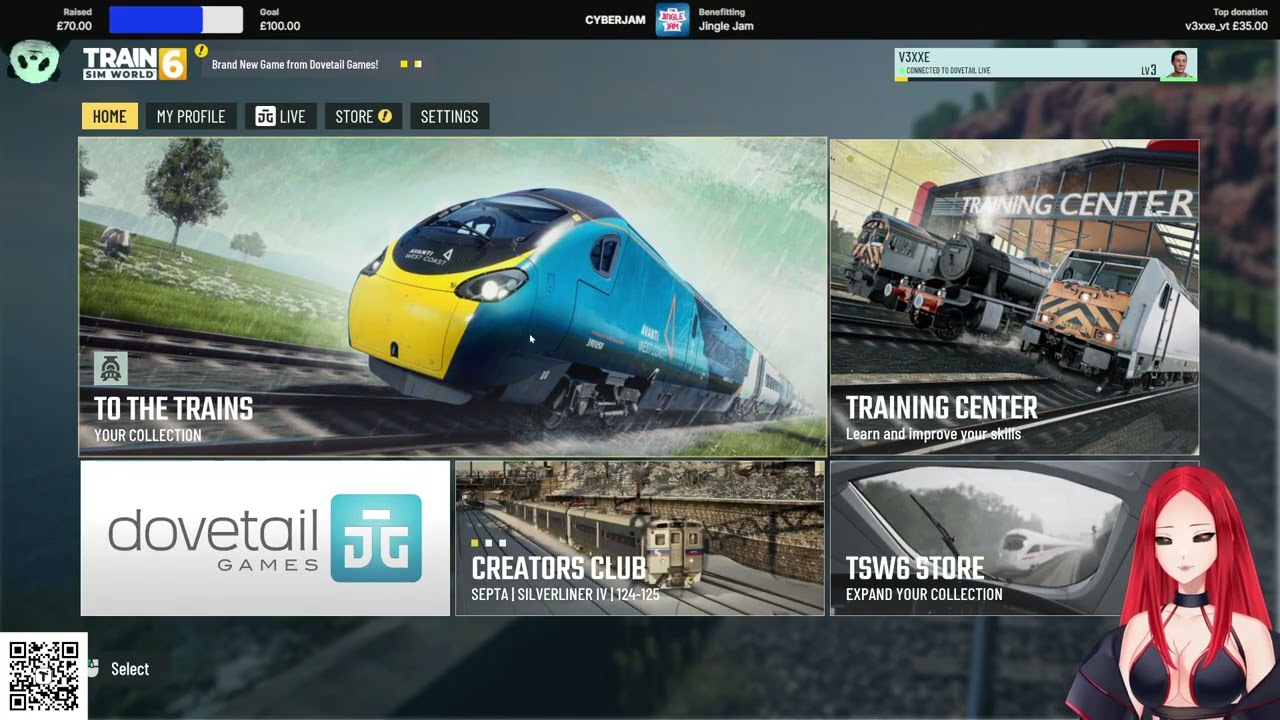Click 'CONNECTED TO DOVETAIL LIVE' status text
Screen dimensions: 1280x720
click(x=948, y=71)
